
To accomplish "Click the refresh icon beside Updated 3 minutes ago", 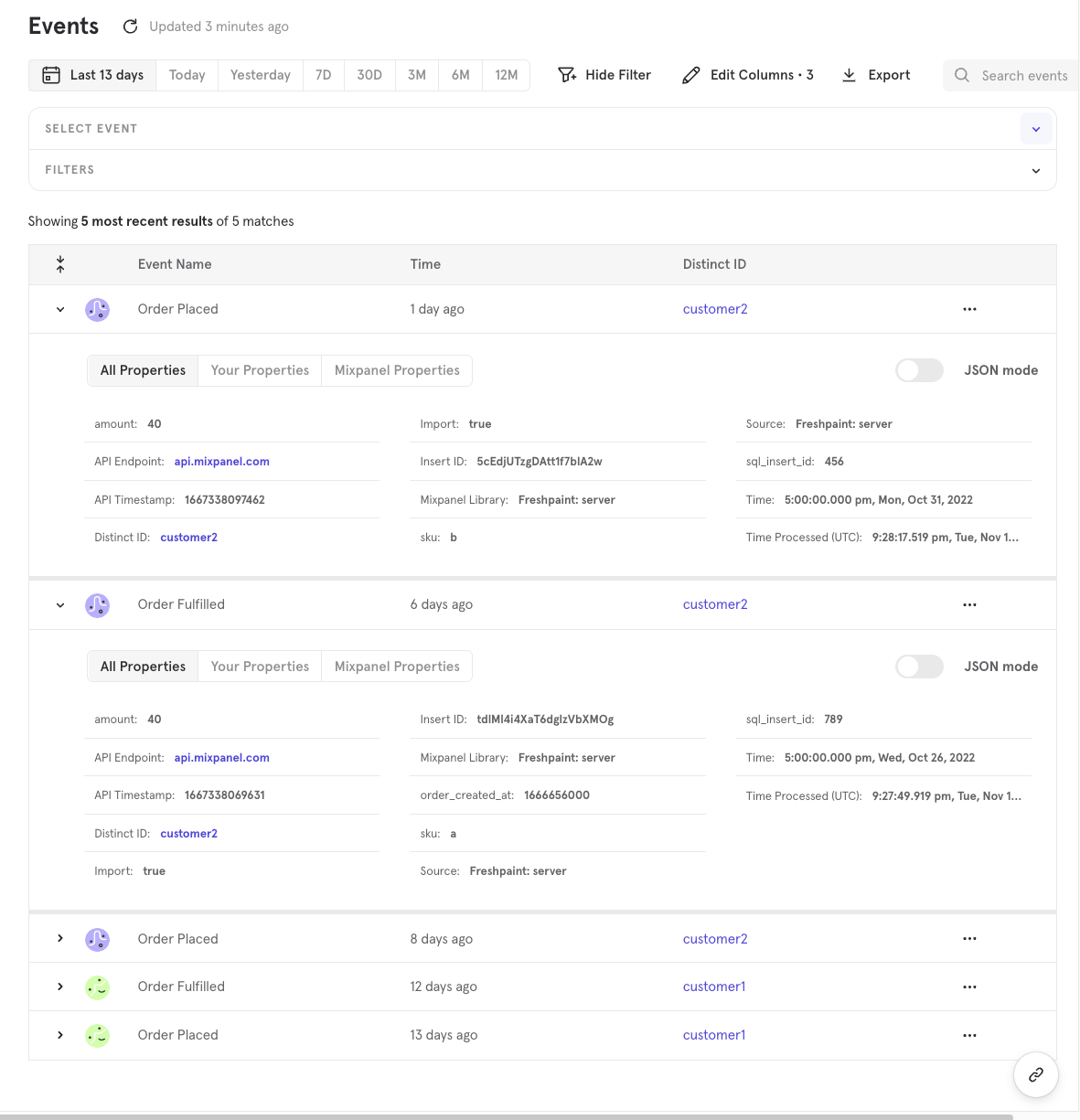I will [131, 27].
